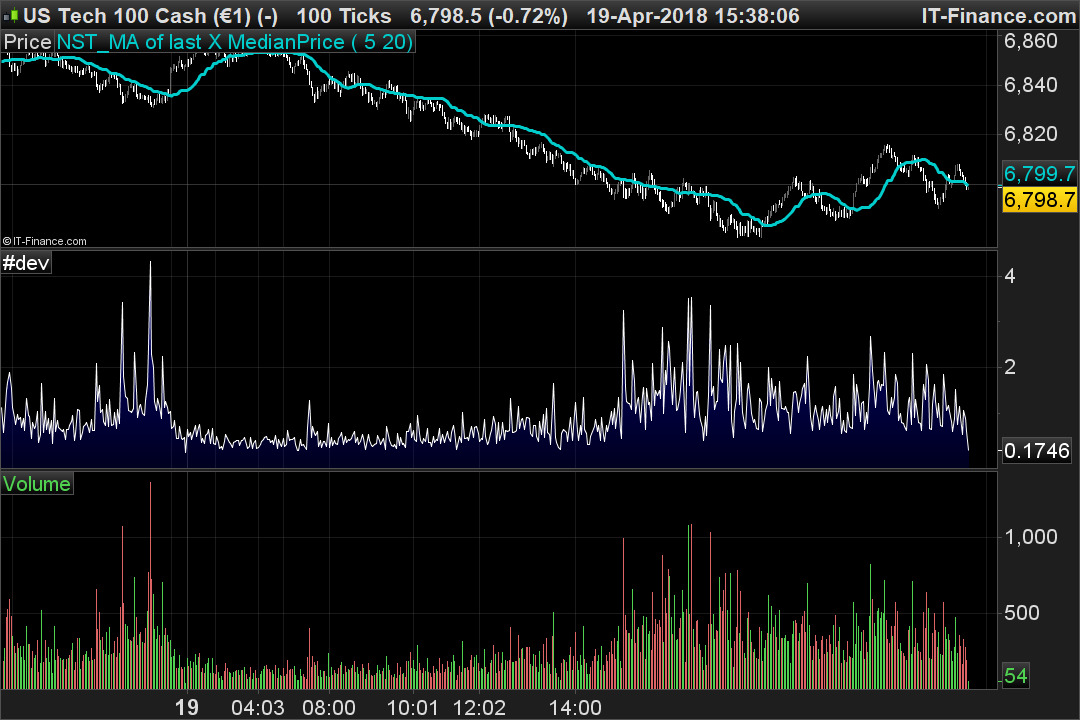Viewport: 1080px width, 720px height.
Task: Click the 14:00 label on the time axis
Action: (x=575, y=707)
